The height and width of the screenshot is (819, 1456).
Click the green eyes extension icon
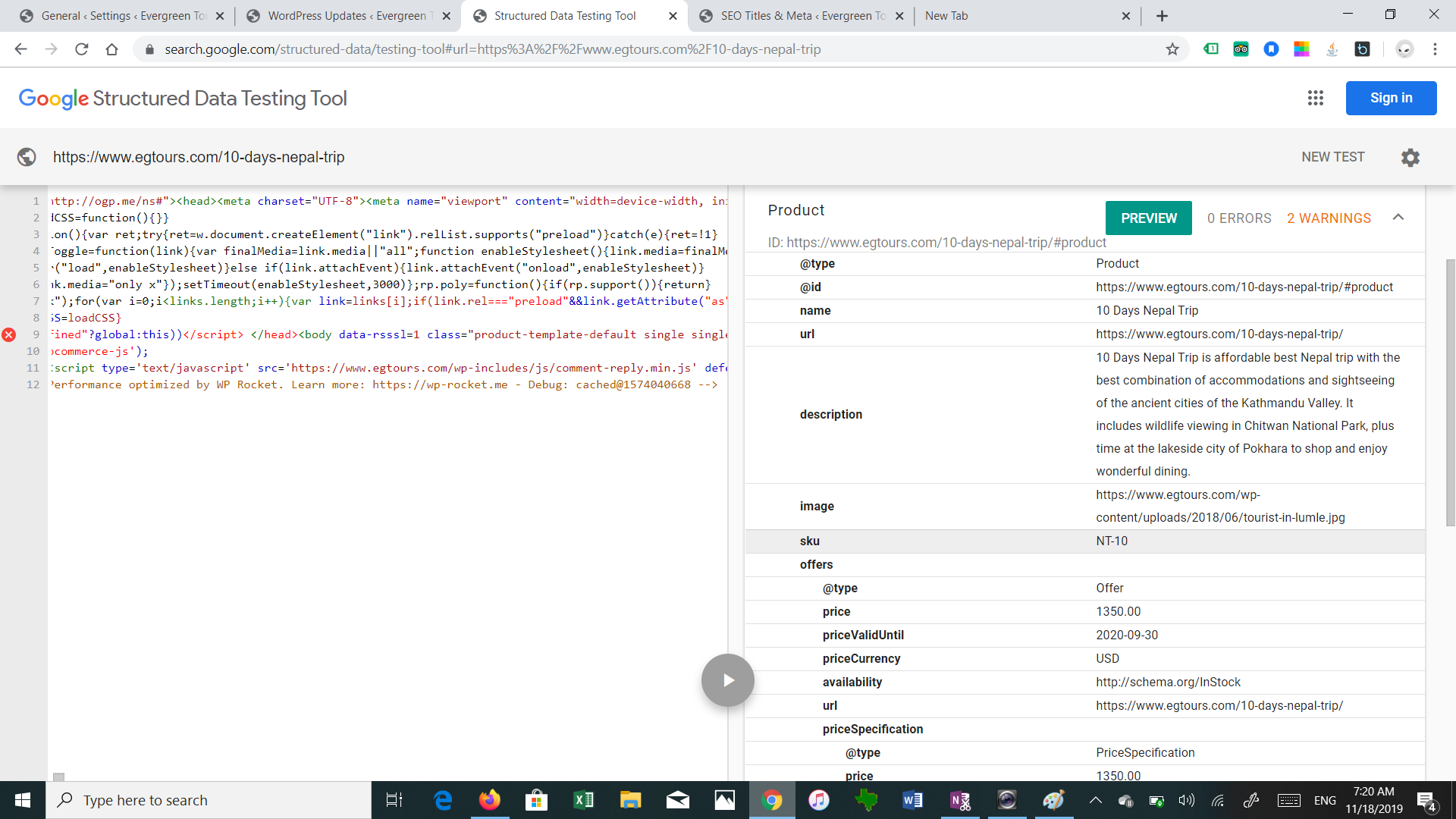point(1241,49)
